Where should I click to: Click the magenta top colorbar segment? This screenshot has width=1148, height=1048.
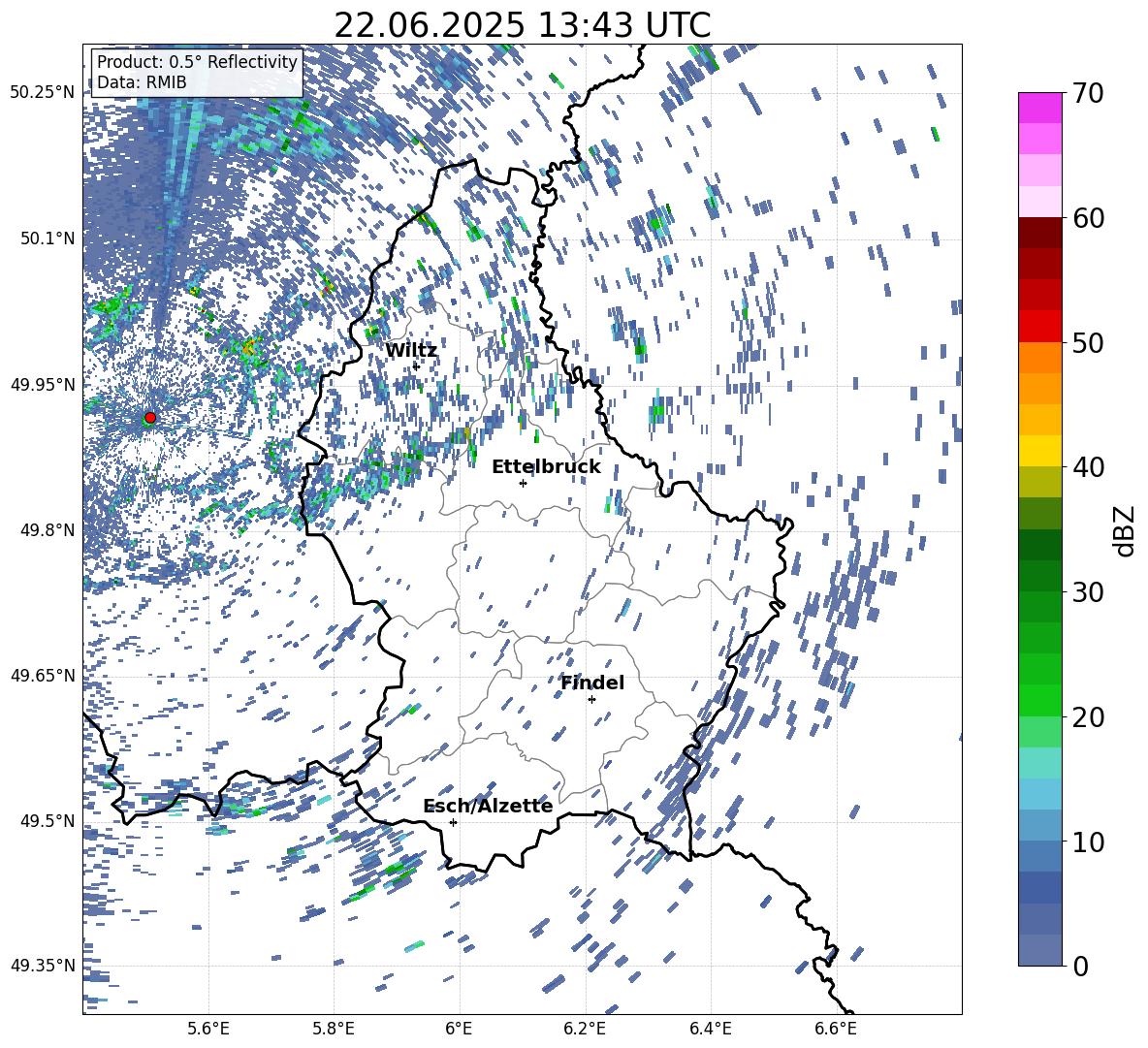point(1039,108)
